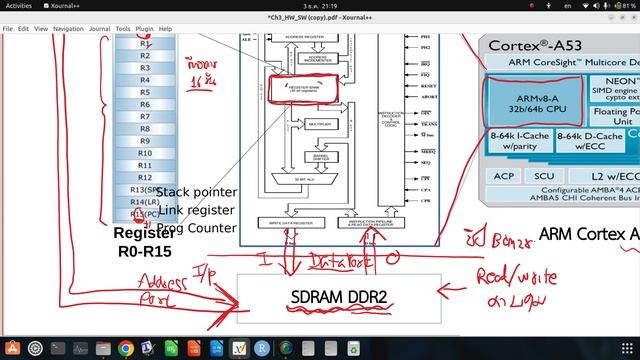Open the View menu

41,29
